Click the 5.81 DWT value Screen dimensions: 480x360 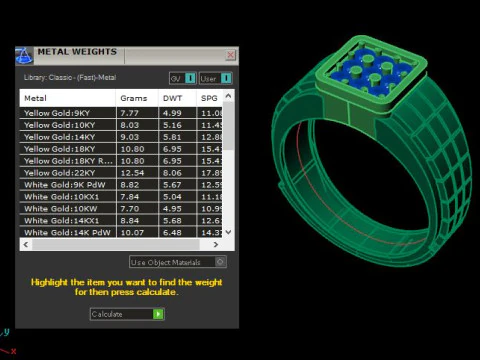(x=172, y=137)
